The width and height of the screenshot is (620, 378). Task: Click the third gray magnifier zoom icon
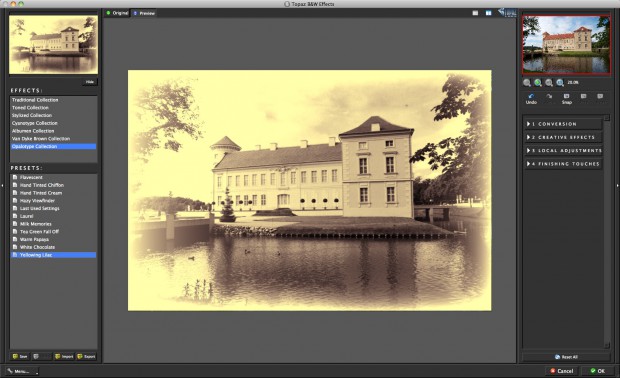pyautogui.click(x=549, y=83)
